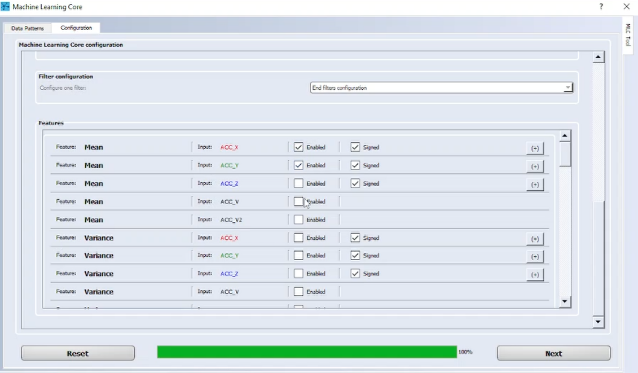Click the green ACC_Y input of Mean

[229, 166]
